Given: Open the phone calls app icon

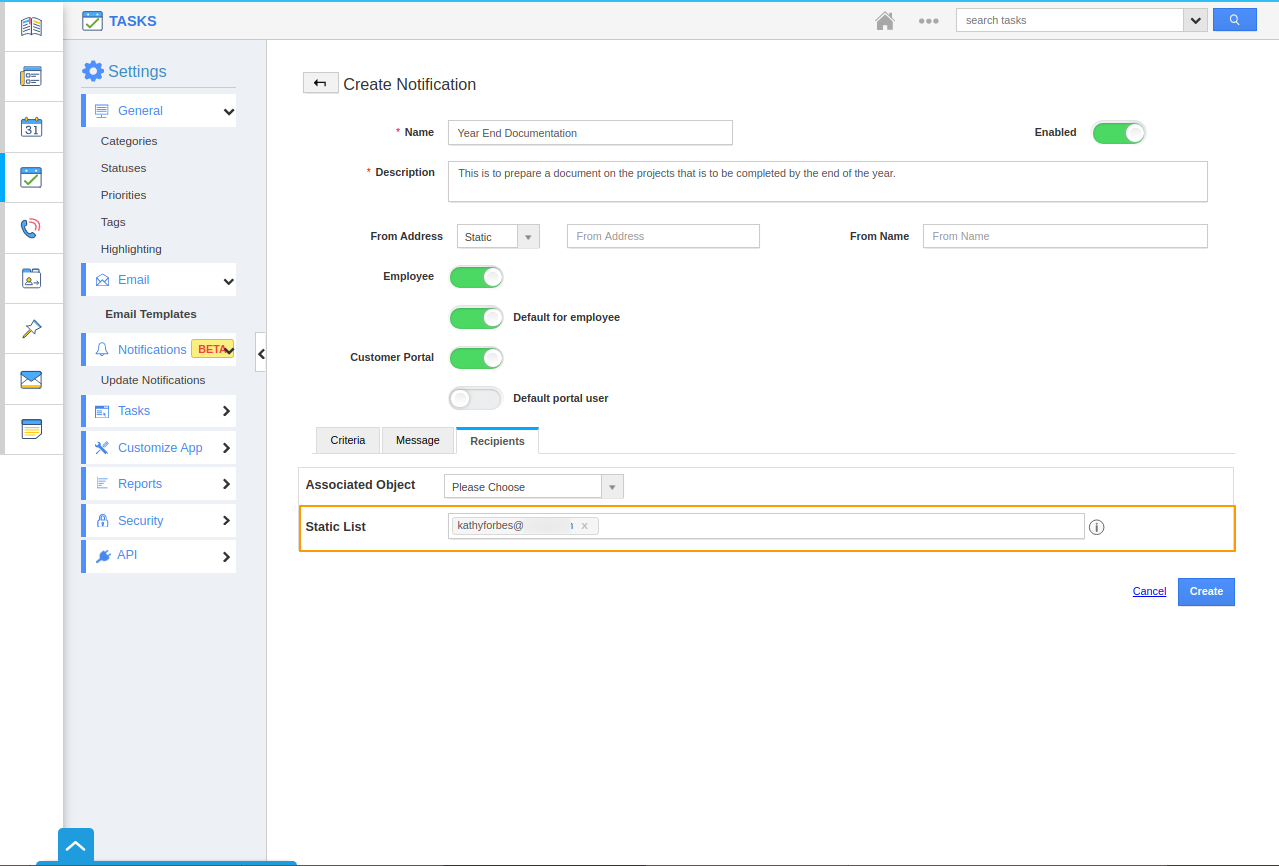Looking at the screenshot, I should tap(31, 228).
